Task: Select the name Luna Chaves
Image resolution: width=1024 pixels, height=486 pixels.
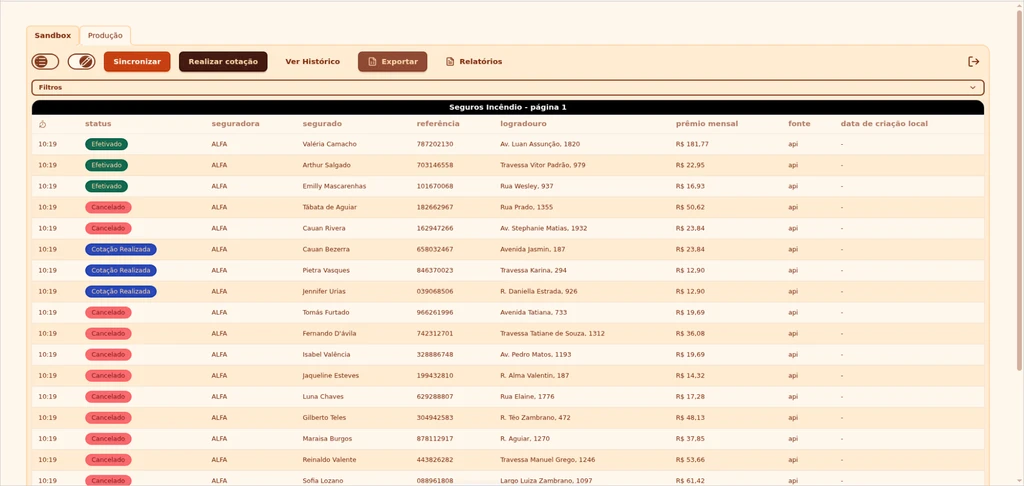Action: click(323, 397)
